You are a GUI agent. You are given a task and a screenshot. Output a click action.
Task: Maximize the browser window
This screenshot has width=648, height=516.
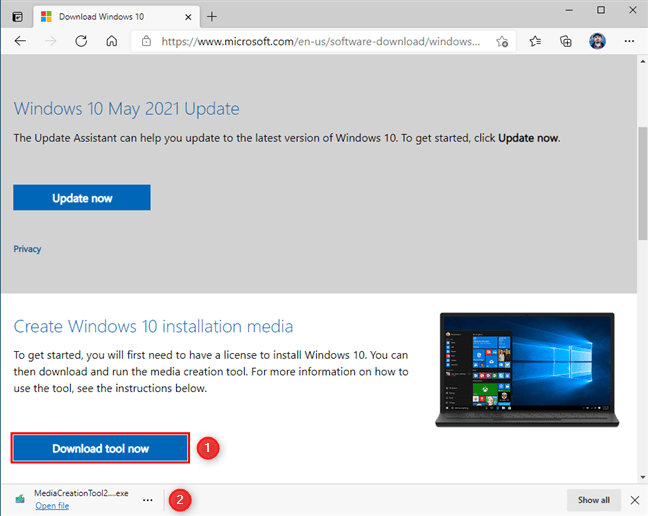click(601, 10)
